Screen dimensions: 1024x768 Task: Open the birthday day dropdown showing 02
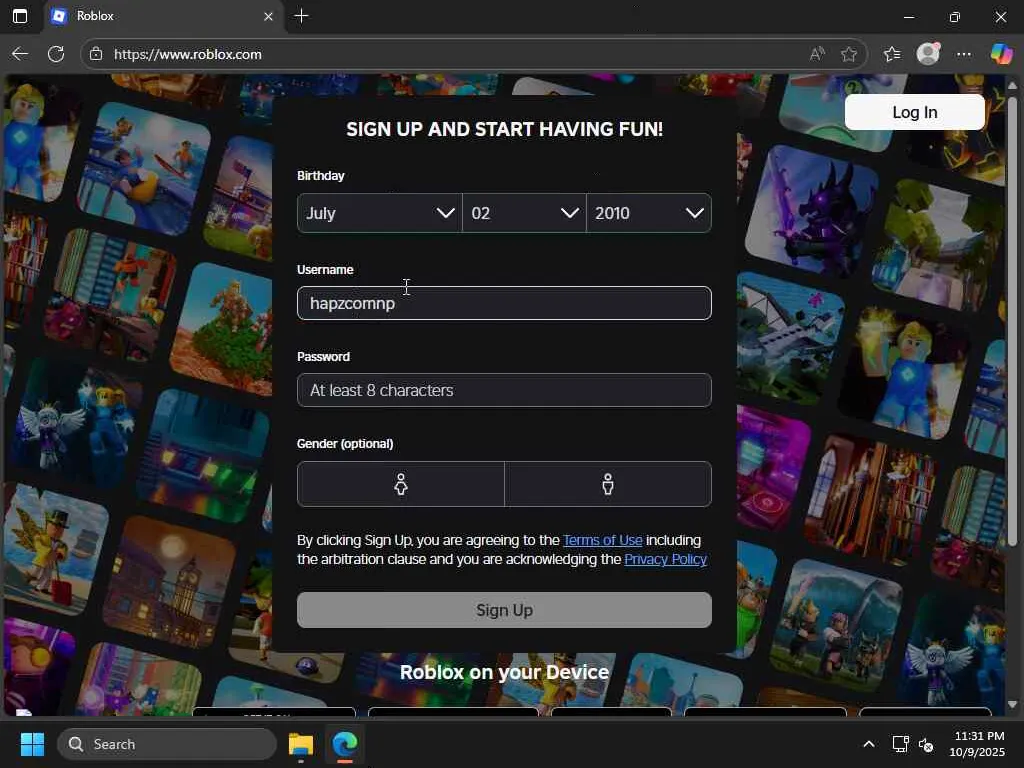[x=524, y=213]
